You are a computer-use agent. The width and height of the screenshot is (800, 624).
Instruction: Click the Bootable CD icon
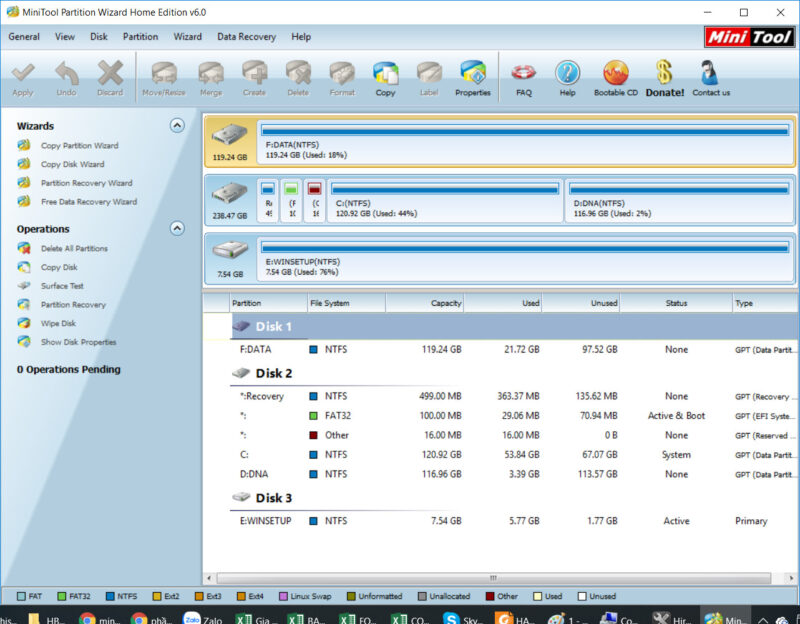point(616,77)
